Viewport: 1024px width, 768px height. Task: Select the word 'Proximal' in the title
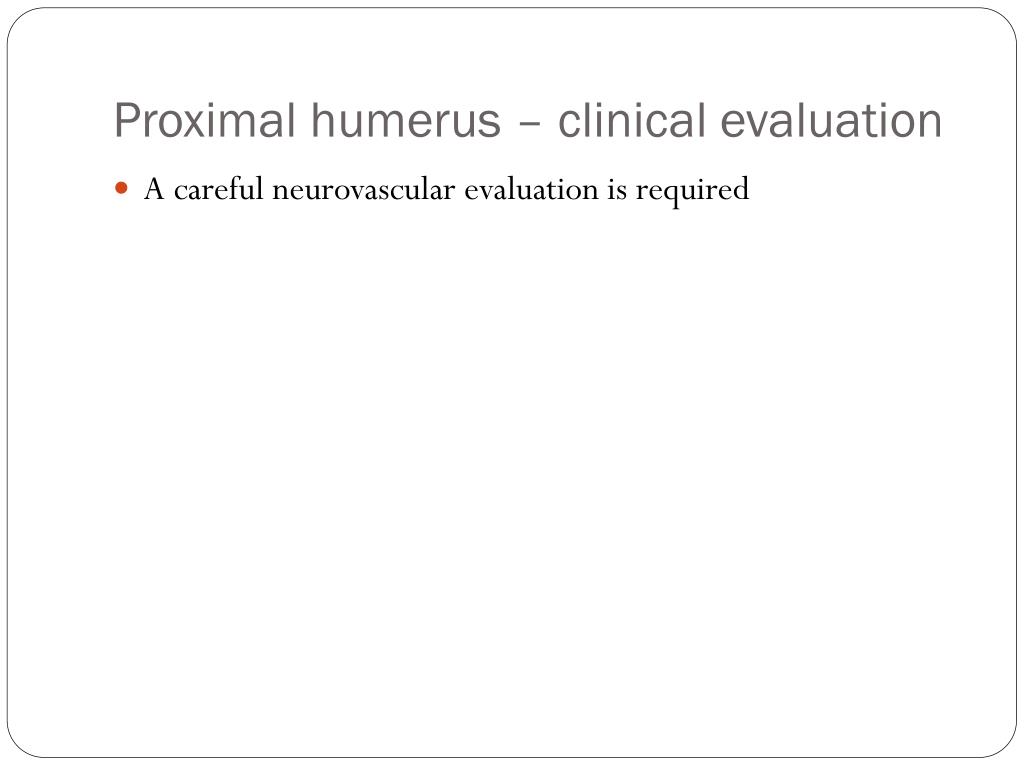205,121
